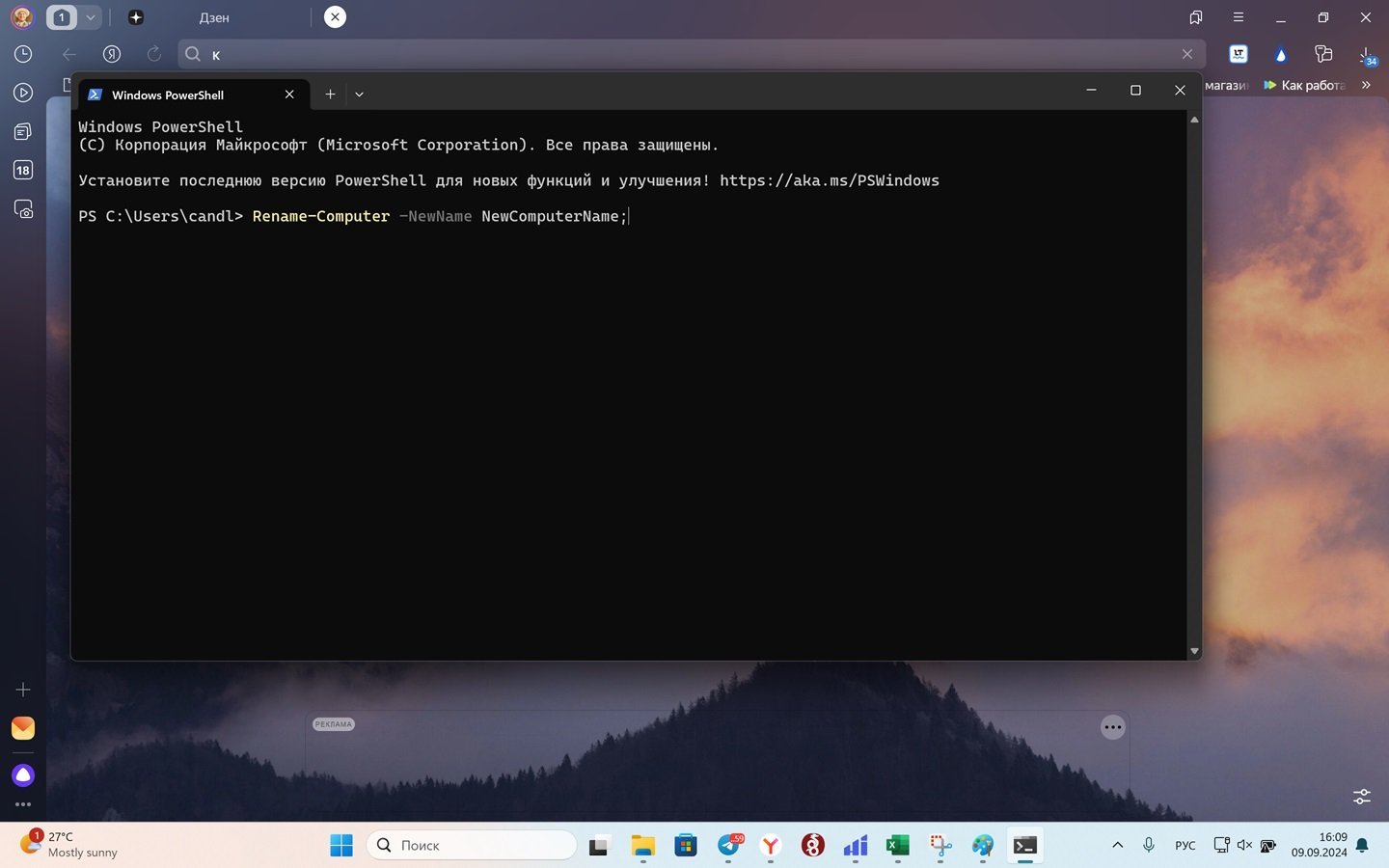
Task: Open browser history clock icon in sidebar
Action: pyautogui.click(x=23, y=54)
